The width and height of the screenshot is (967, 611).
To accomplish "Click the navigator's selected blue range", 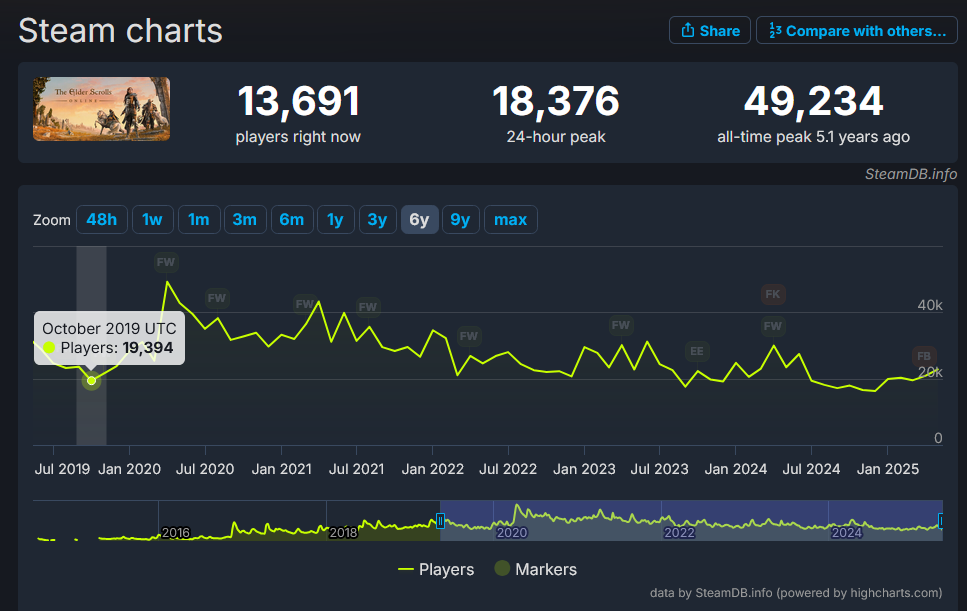I will (691, 520).
